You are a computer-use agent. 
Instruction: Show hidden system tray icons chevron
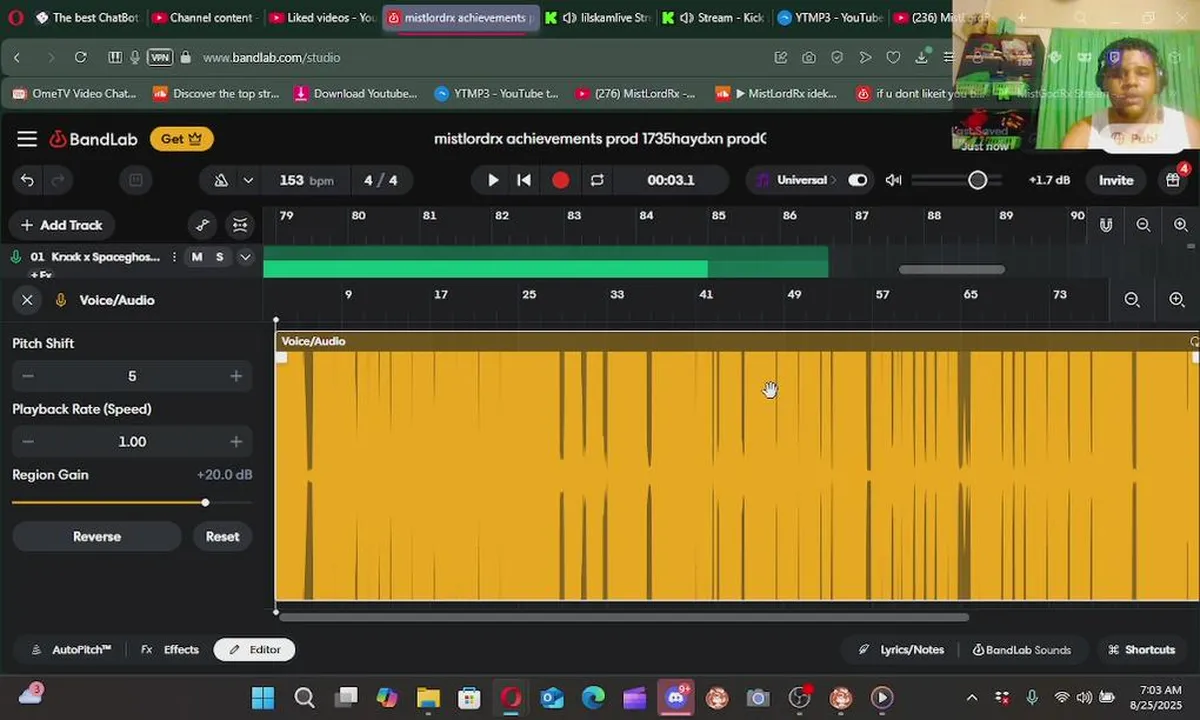(x=972, y=697)
